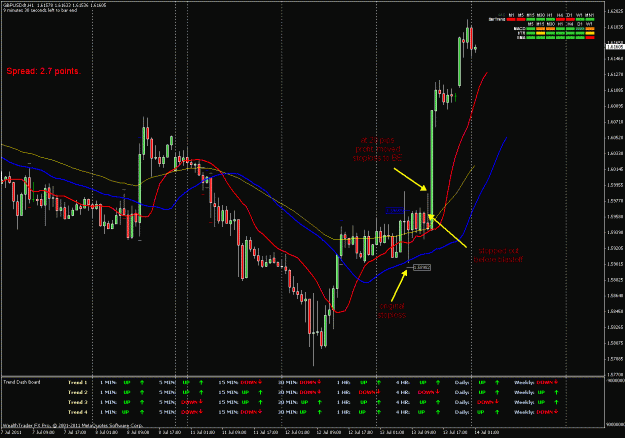Click the 'Spread: 2.7 points.' label
Screen dimensions: 625x438
click(44, 71)
